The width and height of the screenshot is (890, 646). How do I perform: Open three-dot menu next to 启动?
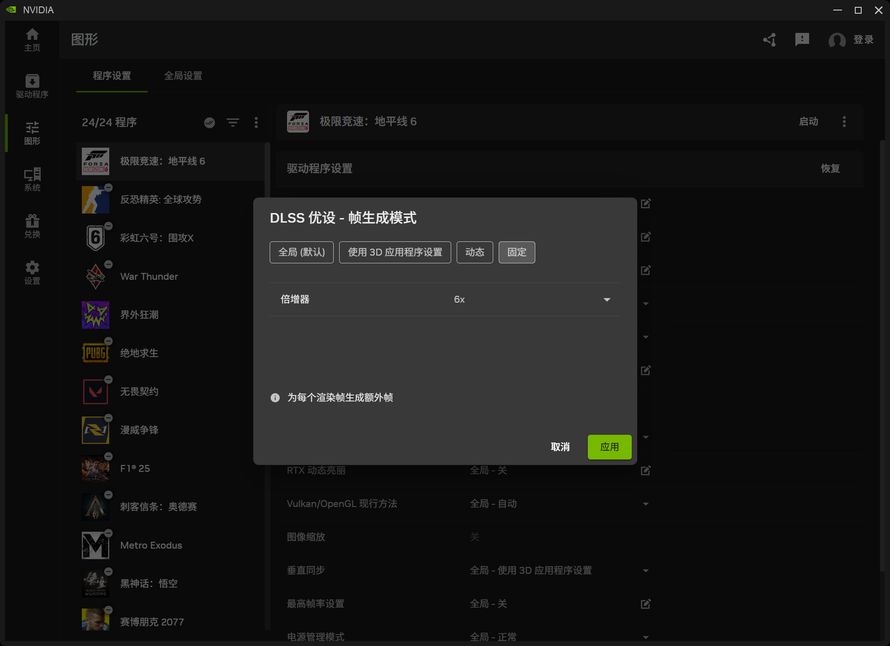click(844, 121)
